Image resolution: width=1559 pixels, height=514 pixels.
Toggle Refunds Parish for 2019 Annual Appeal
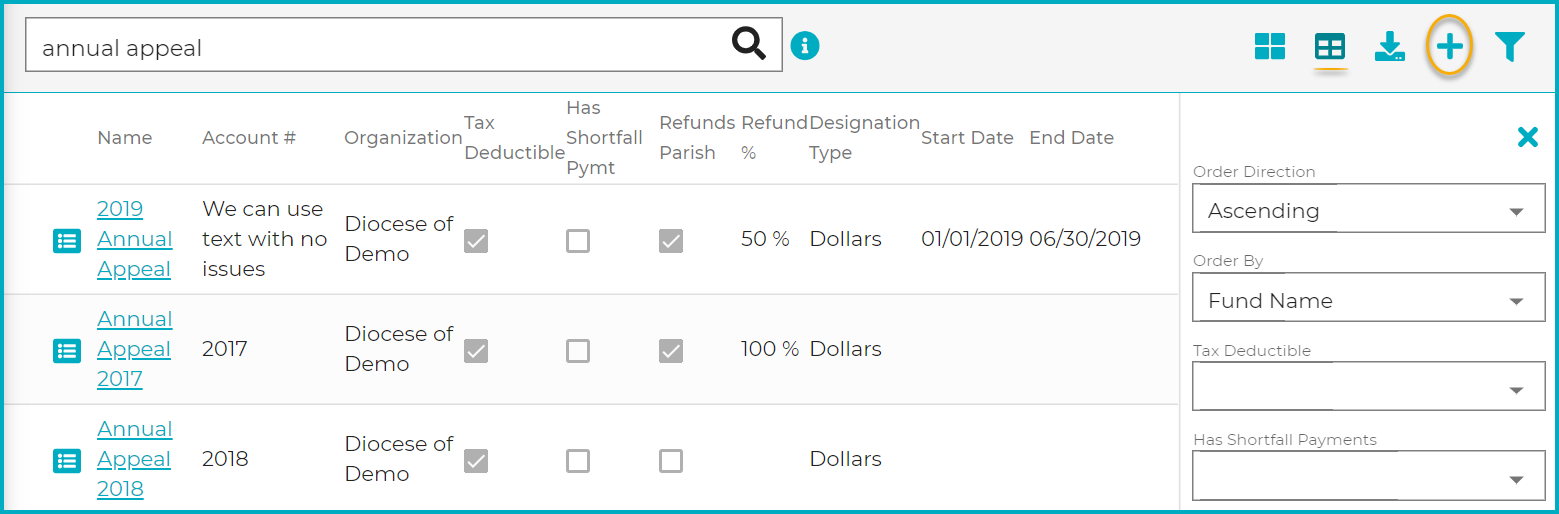671,240
